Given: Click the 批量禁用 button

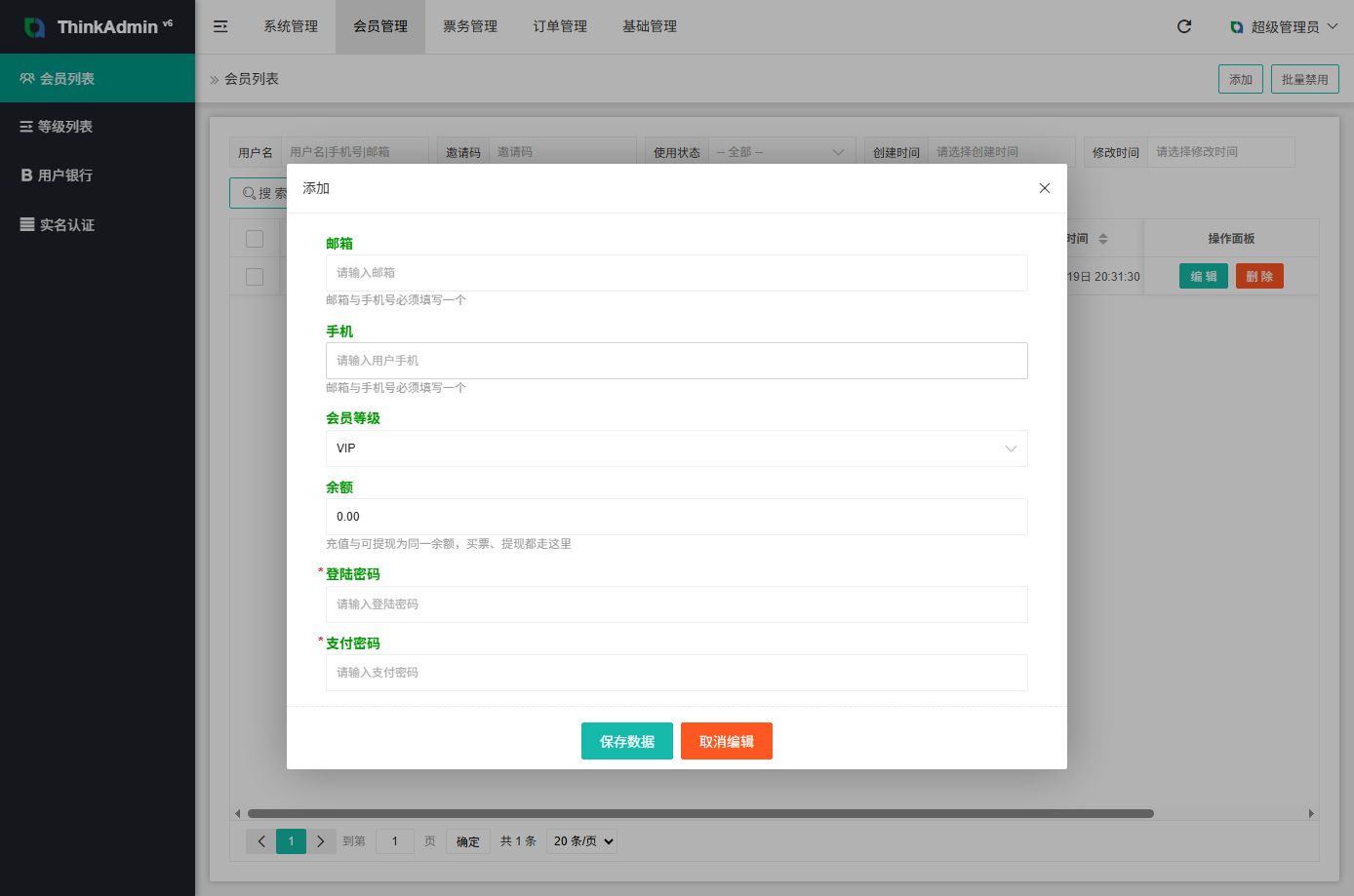Looking at the screenshot, I should pos(1305,79).
